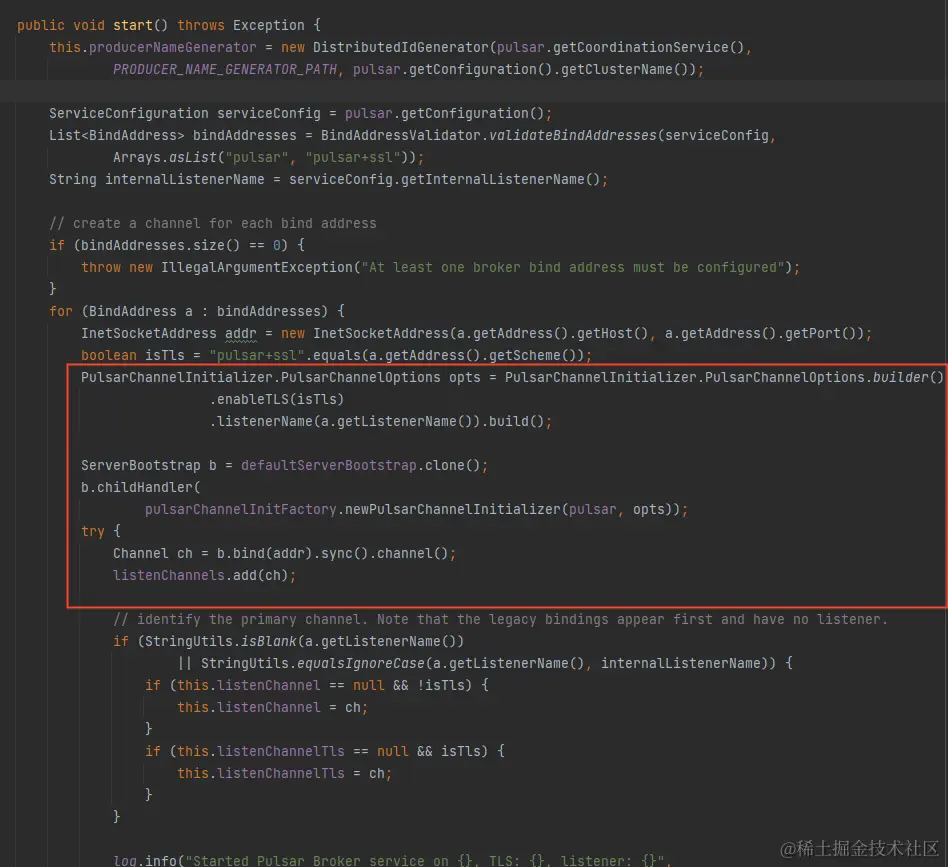Viewport: 948px width, 867px height.
Task: Click getCoordinationService() call
Action: point(648,47)
